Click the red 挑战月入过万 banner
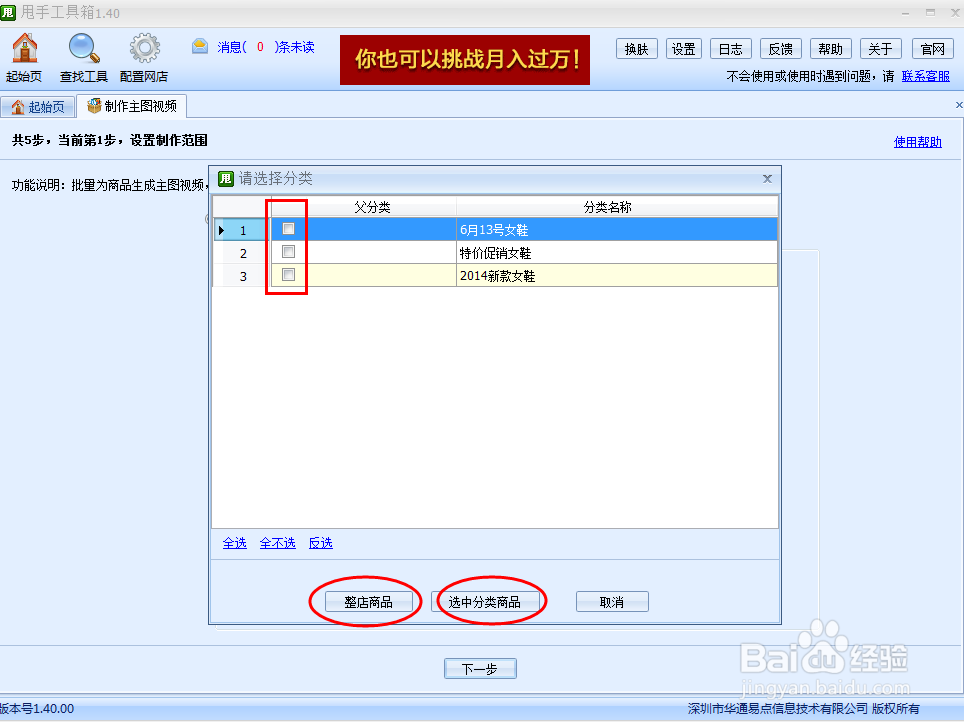 [x=464, y=60]
